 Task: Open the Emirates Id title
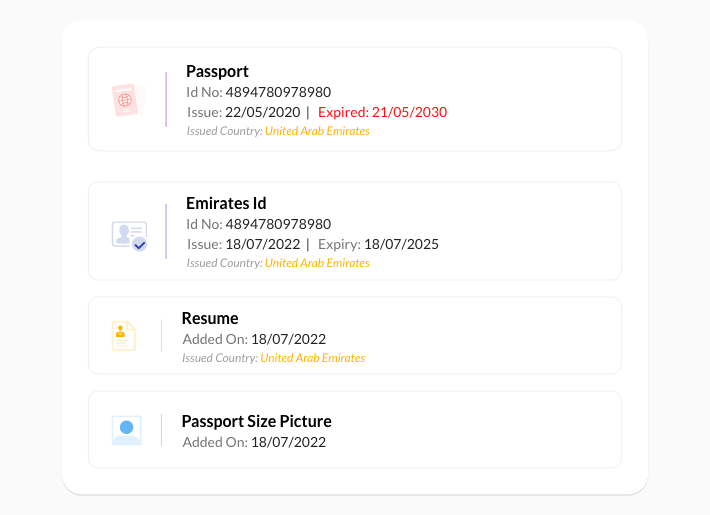(226, 203)
